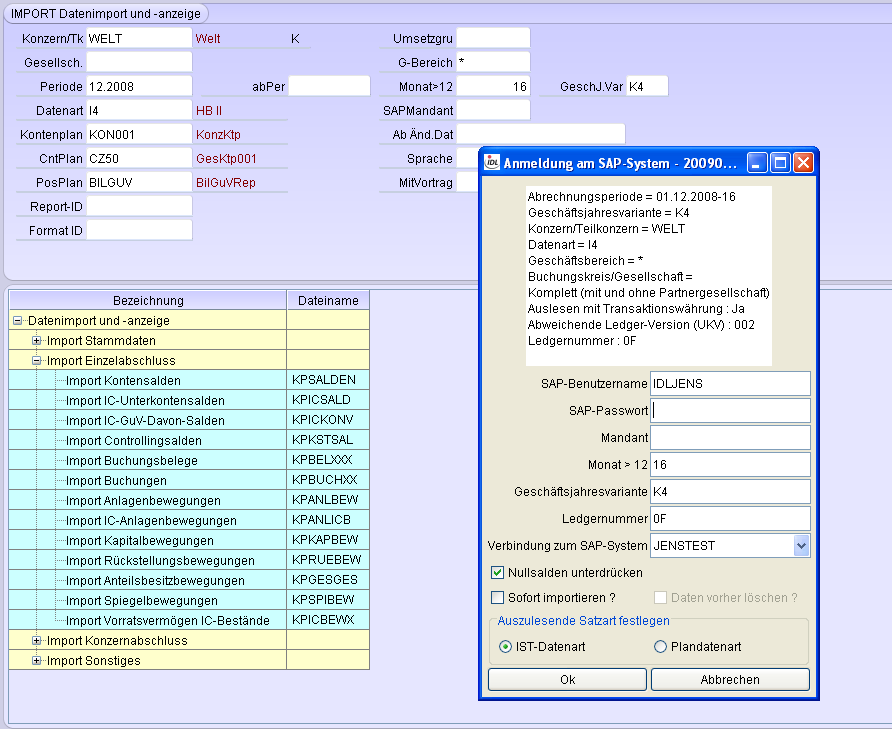
Task: Maximize the Anmeldung am SAP-System dialog
Action: [780, 163]
